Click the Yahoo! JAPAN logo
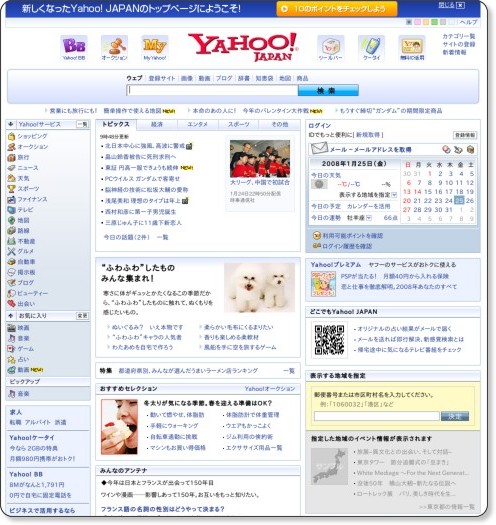This screenshot has height=525, width=496. click(x=243, y=47)
